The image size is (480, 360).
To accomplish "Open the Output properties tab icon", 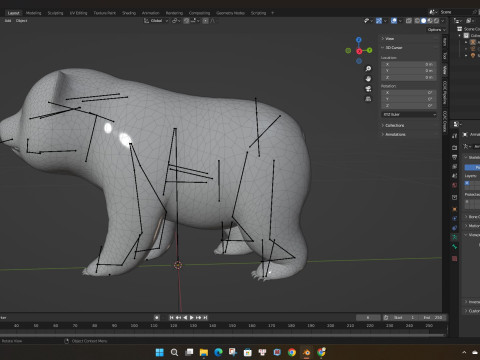I will 455,157.
